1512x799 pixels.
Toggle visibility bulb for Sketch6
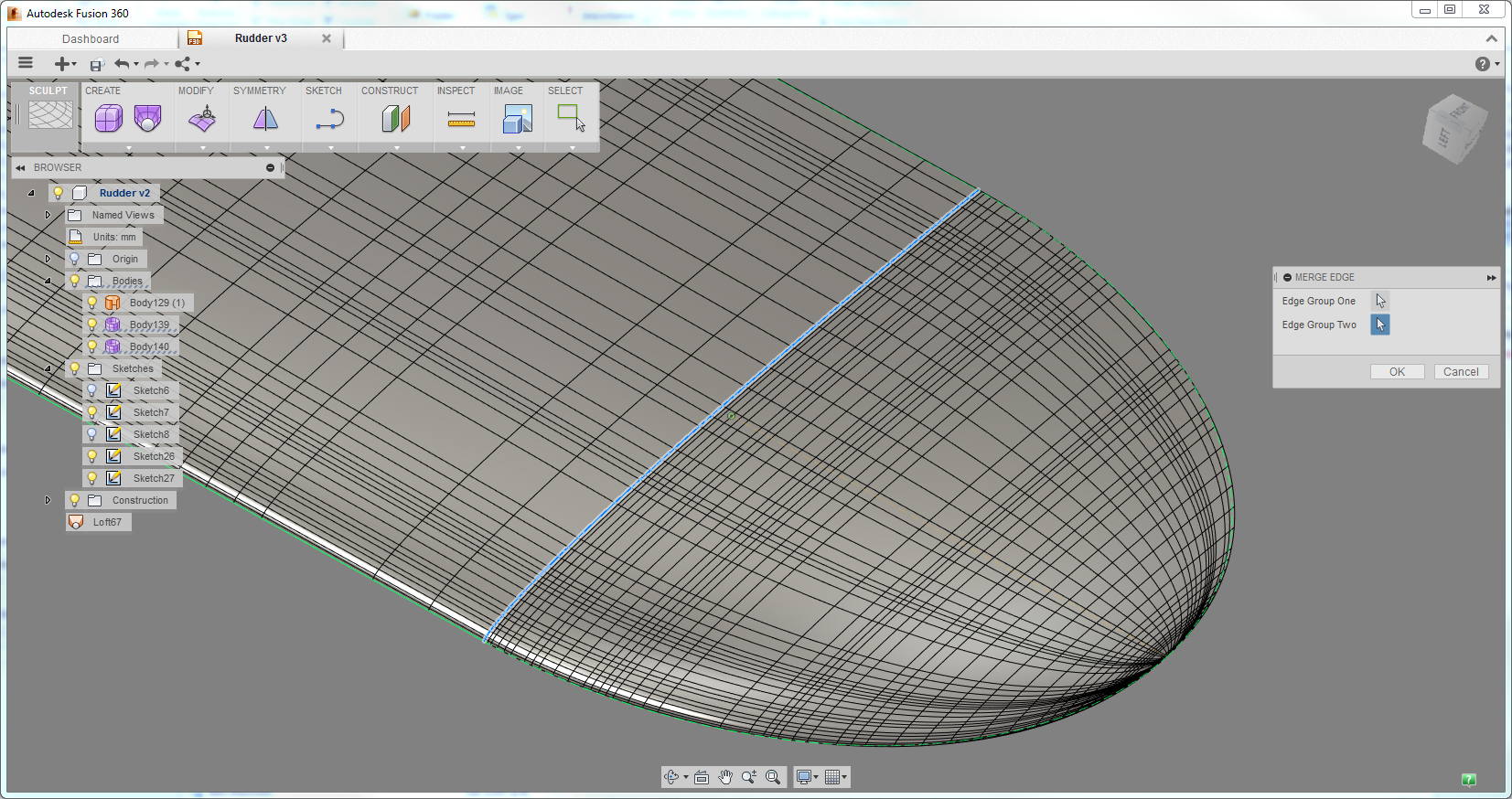click(91, 390)
